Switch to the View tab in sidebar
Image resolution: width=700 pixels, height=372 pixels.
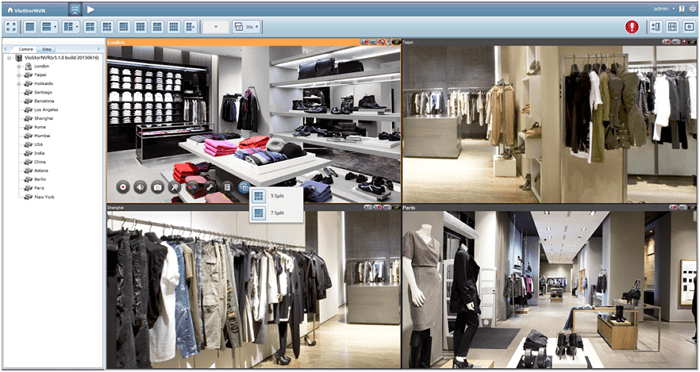pyautogui.click(x=46, y=49)
